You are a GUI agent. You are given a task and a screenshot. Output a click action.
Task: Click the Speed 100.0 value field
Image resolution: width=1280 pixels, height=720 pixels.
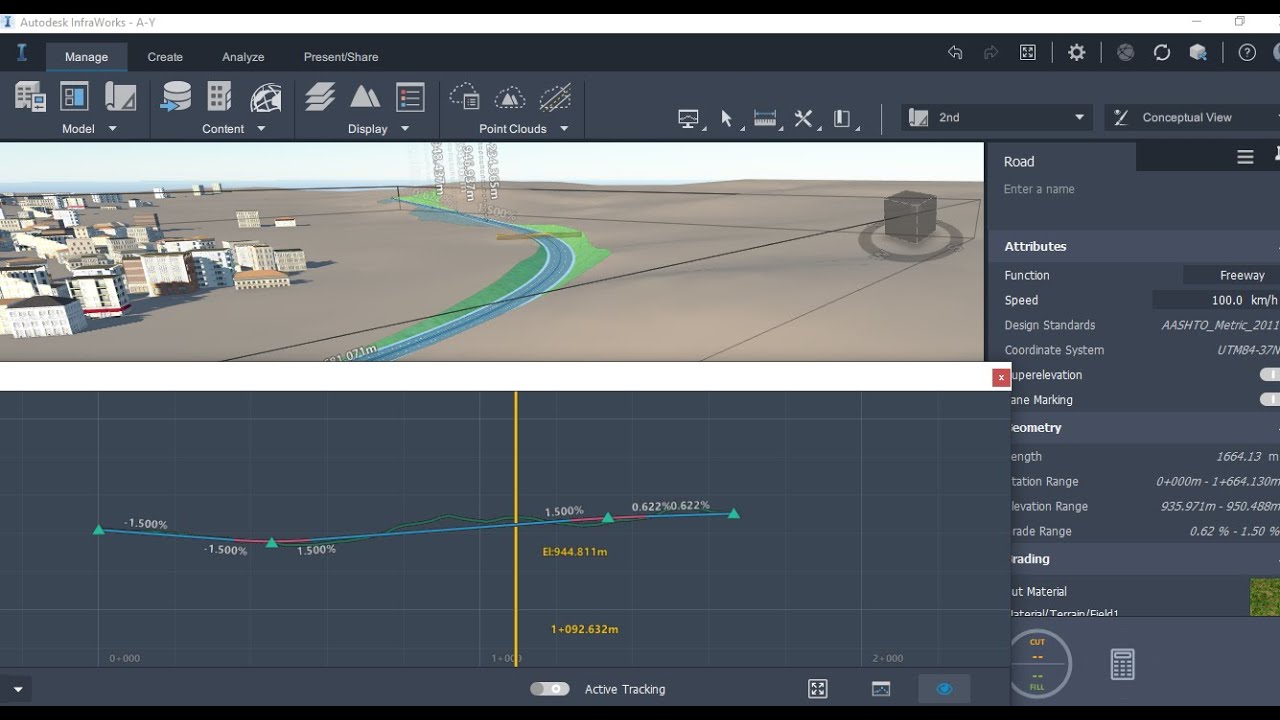1215,300
